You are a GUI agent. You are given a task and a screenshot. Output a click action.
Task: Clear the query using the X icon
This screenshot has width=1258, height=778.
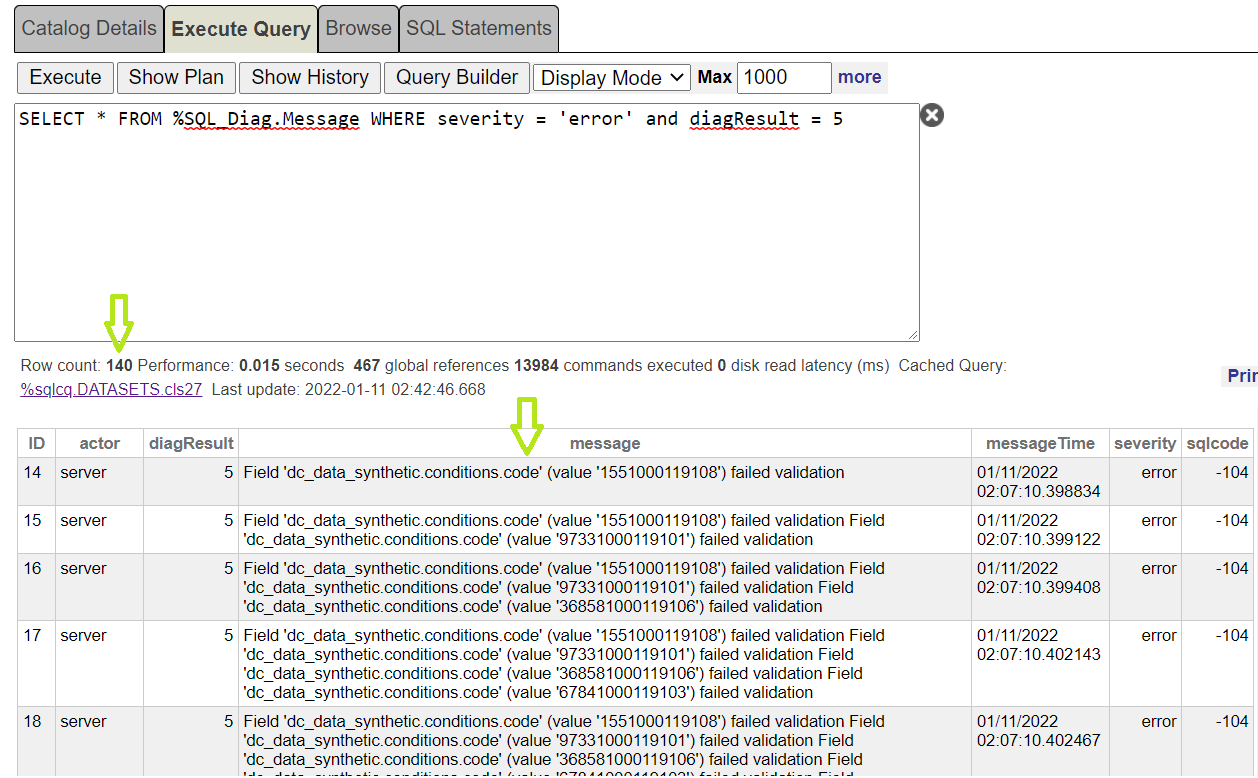pyautogui.click(x=931, y=116)
